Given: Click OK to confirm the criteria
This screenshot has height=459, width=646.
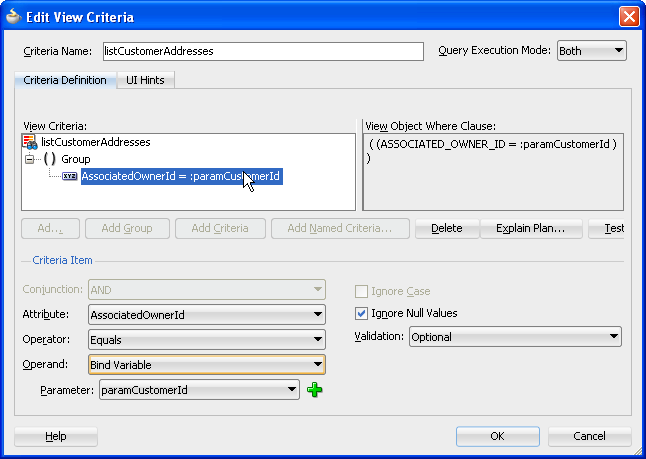Looking at the screenshot, I should tap(497, 436).
